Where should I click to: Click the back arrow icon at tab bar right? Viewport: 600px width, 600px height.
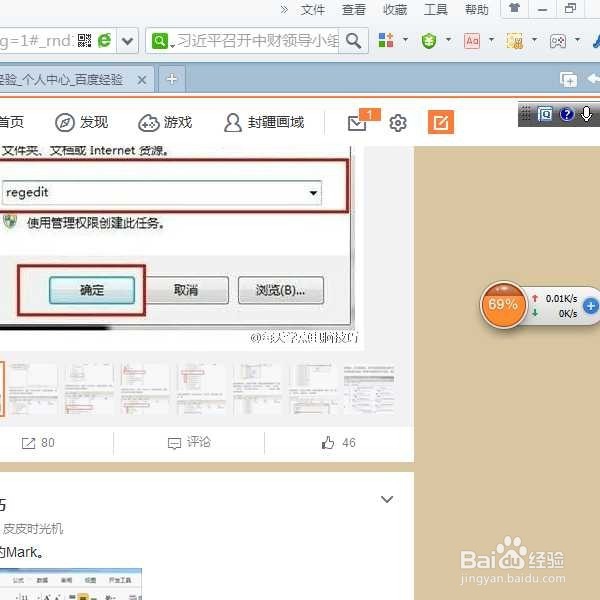[593, 79]
